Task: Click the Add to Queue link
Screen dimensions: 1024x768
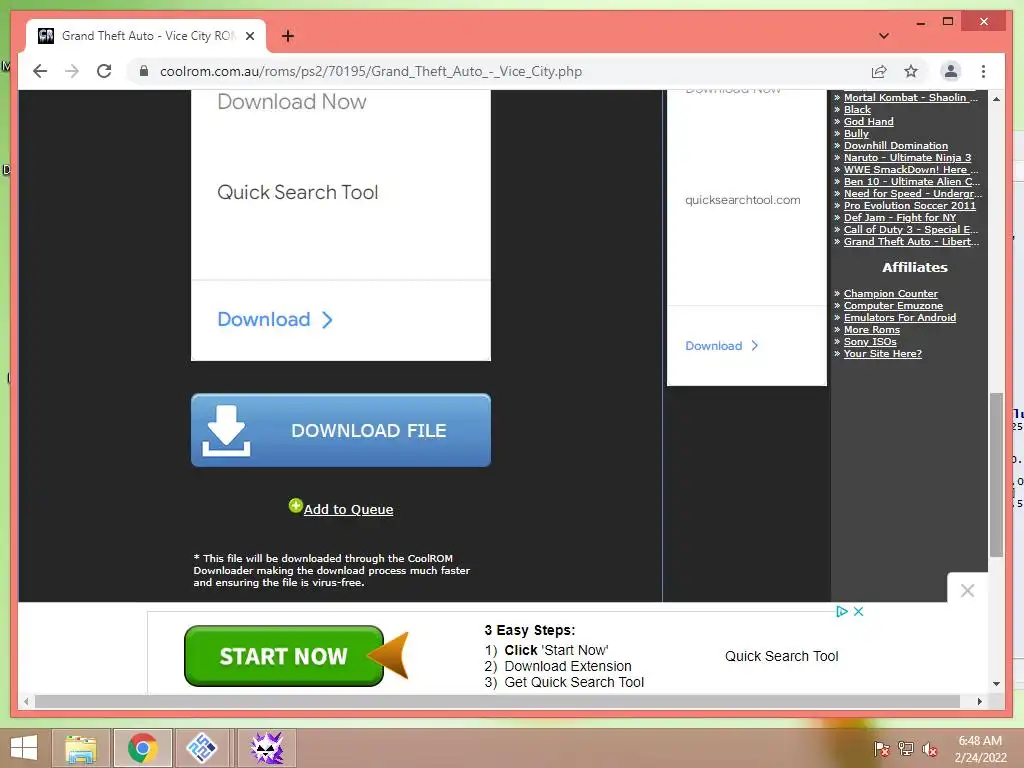Action: pyautogui.click(x=348, y=509)
